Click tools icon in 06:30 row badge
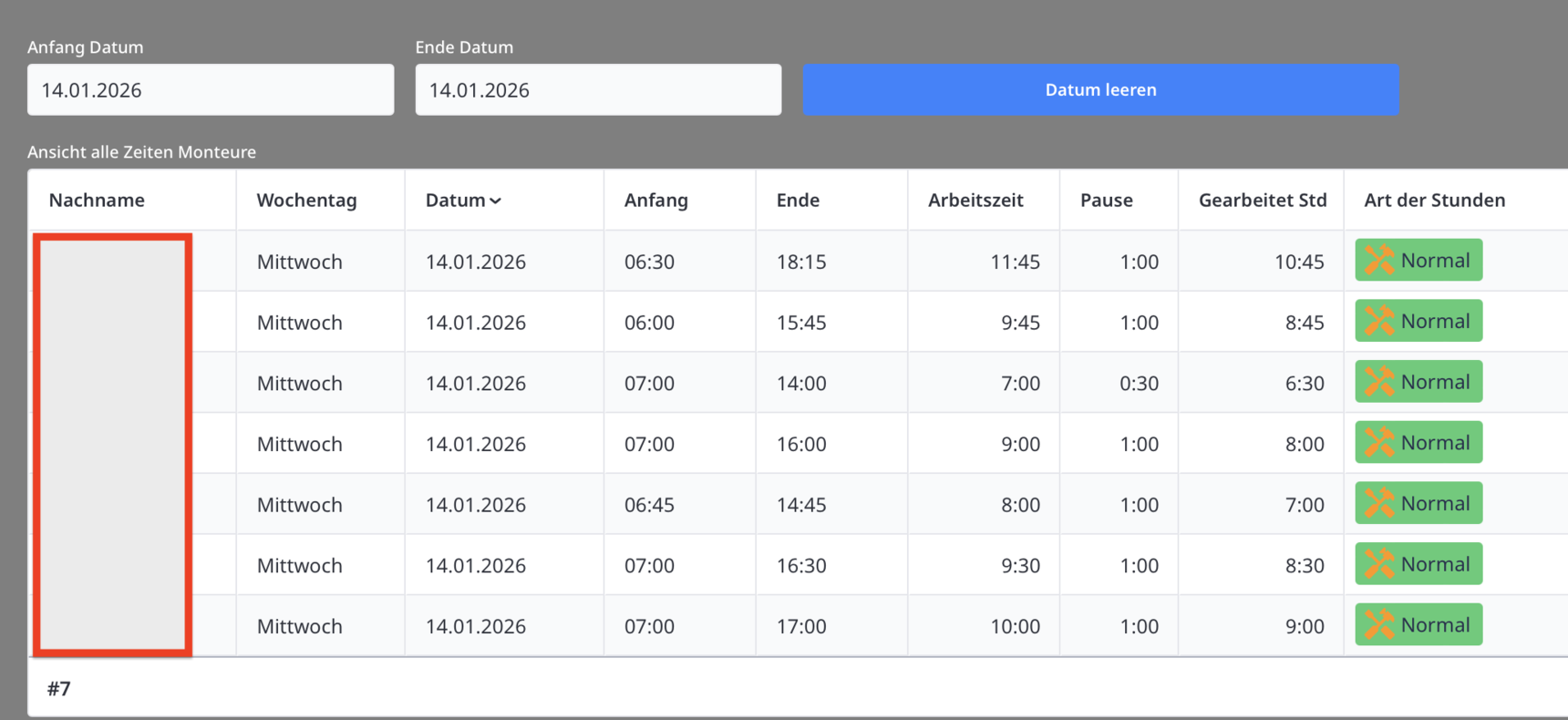Viewport: 1568px width, 720px height. pos(1378,261)
